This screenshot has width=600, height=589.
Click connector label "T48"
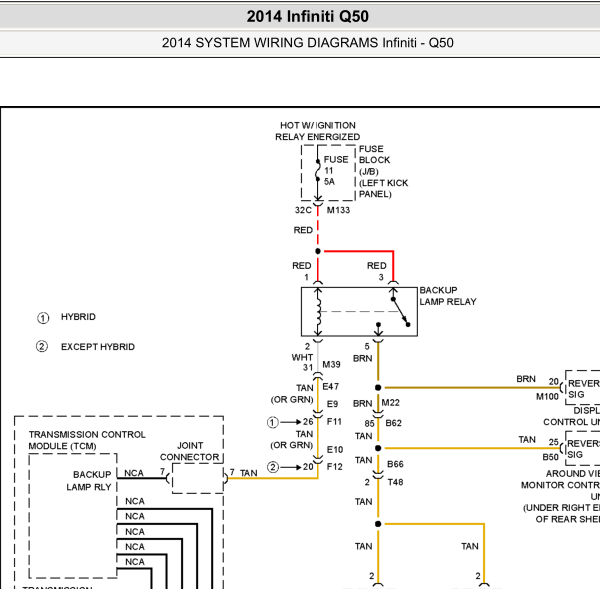point(395,482)
